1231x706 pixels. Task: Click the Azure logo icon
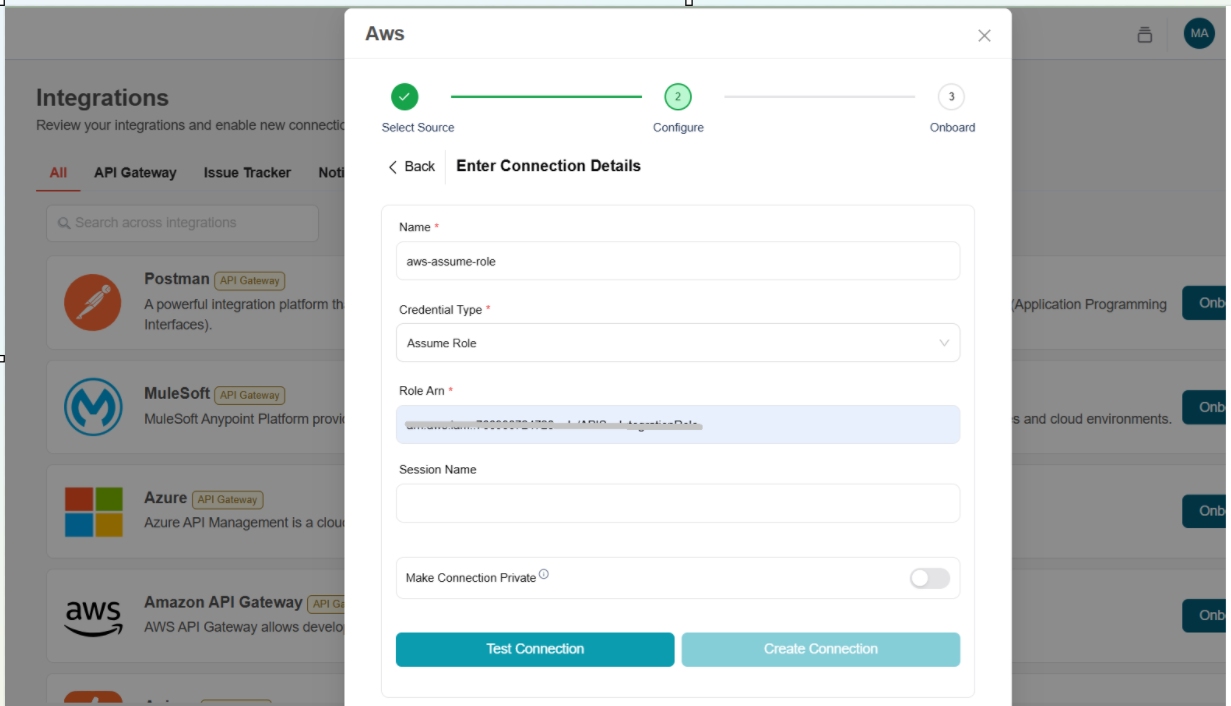[93, 511]
